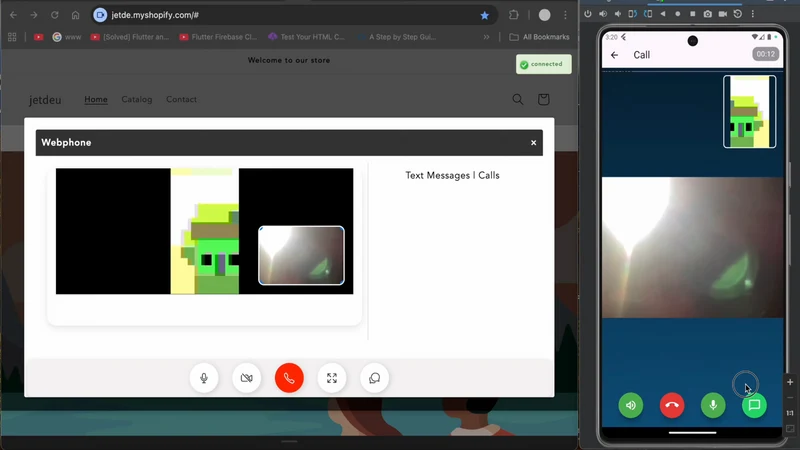Go forward in the browser
The height and width of the screenshot is (450, 800).
pos(34,15)
